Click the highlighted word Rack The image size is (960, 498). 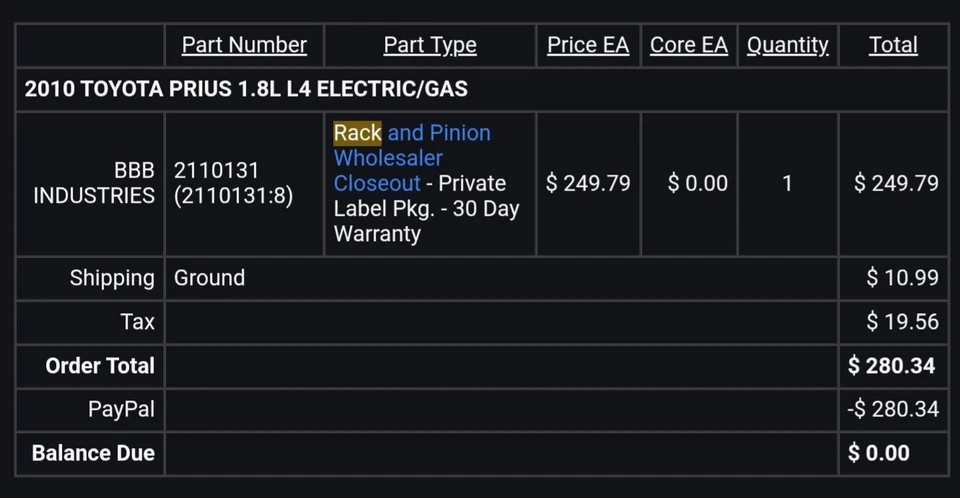(357, 133)
